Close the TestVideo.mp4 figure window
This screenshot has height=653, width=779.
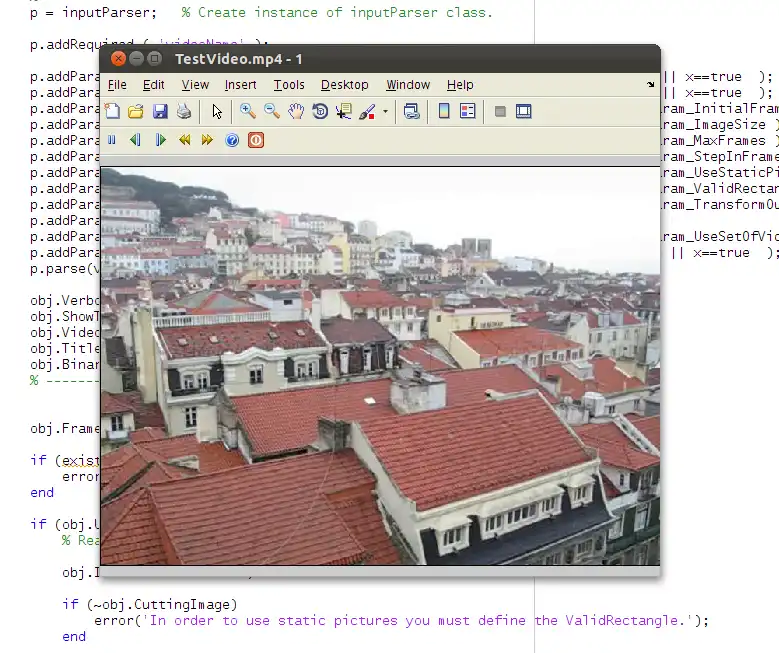coord(118,59)
